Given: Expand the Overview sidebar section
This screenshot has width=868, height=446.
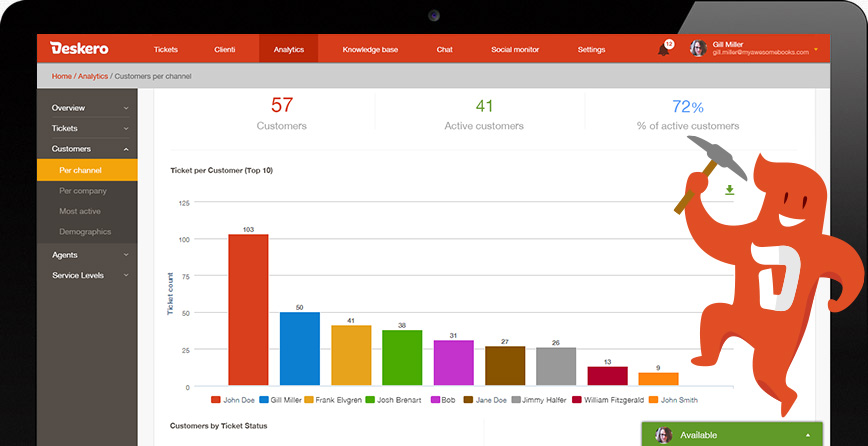Looking at the screenshot, I should click(x=87, y=108).
